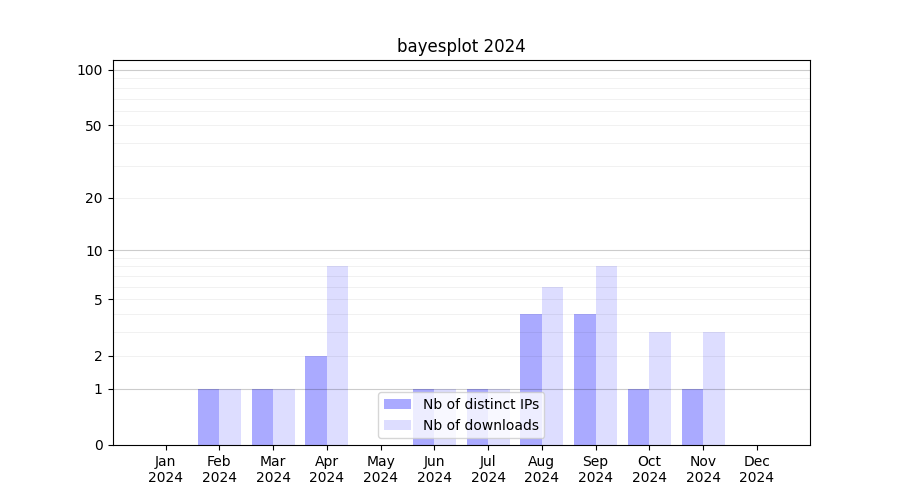Viewport: 900px width, 500px height.
Task: Click the 20 y-axis tick label
Action: 94,198
